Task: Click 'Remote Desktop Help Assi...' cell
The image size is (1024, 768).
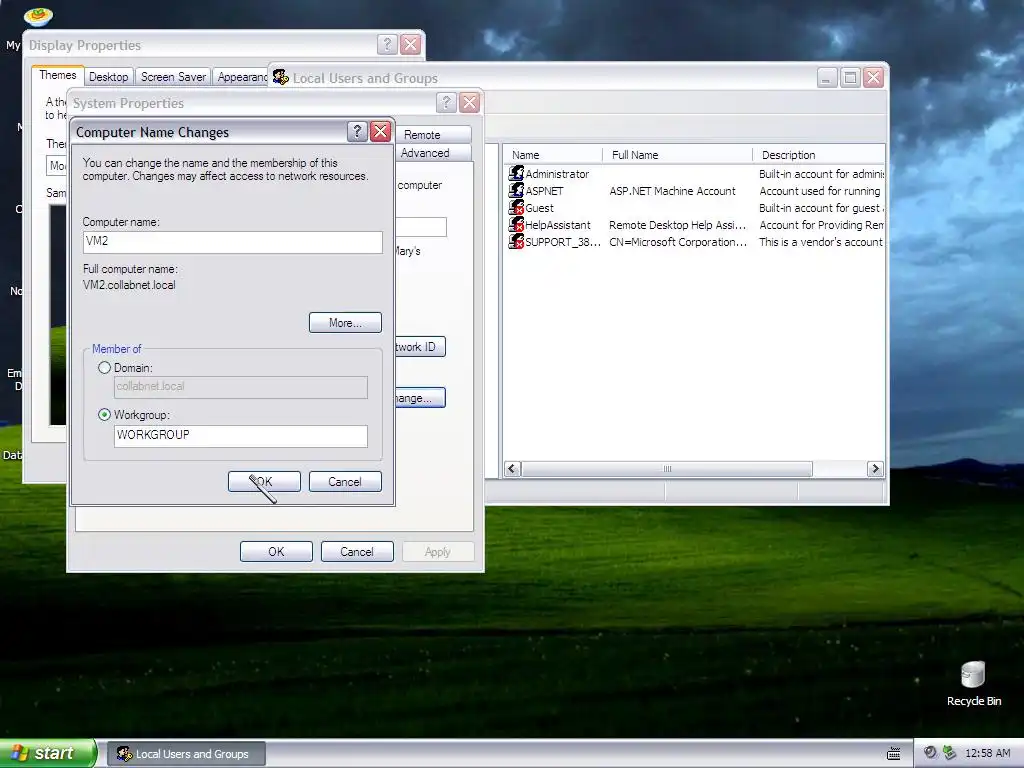Action: tap(677, 225)
